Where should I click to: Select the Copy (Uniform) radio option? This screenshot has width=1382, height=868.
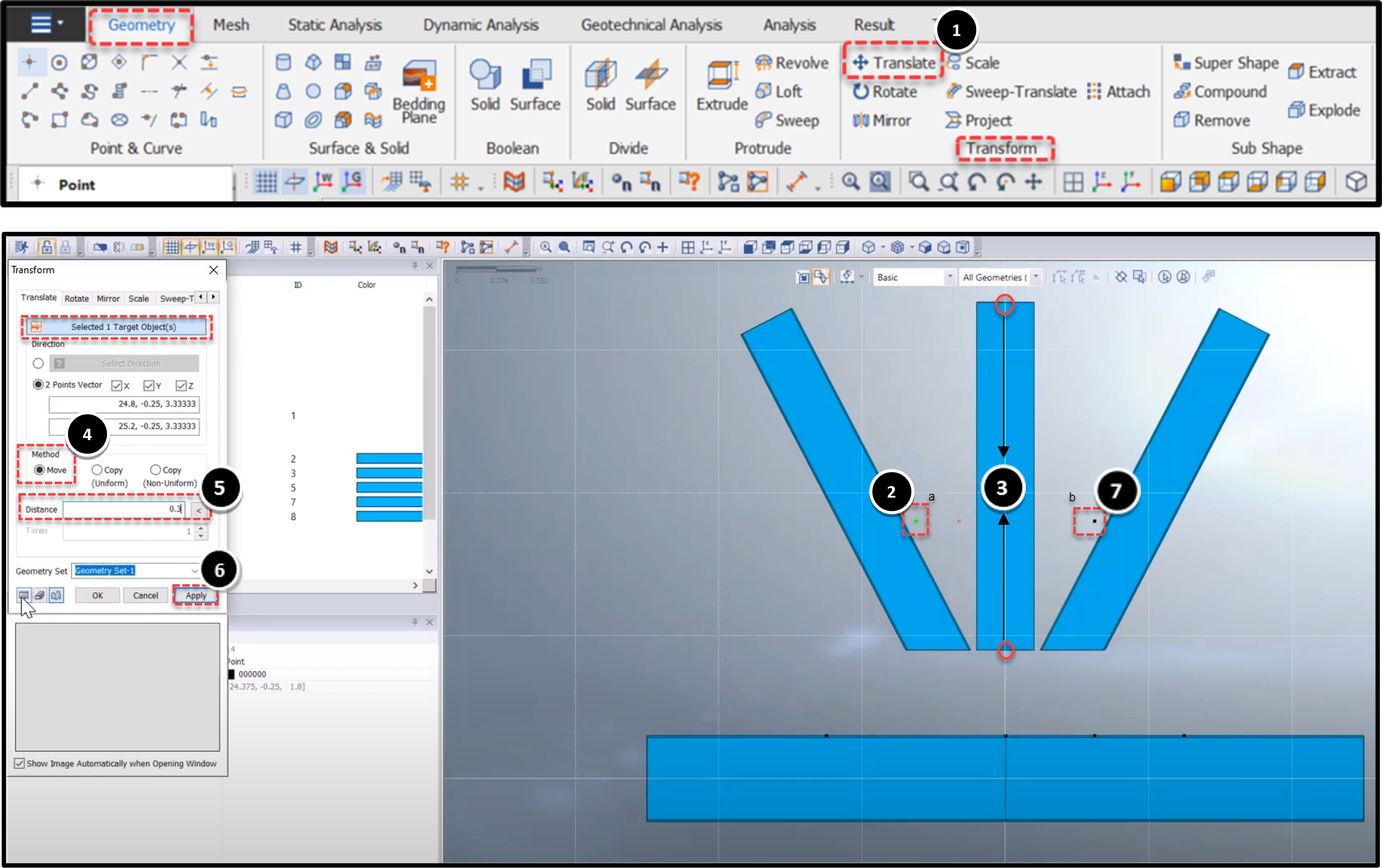pos(97,469)
